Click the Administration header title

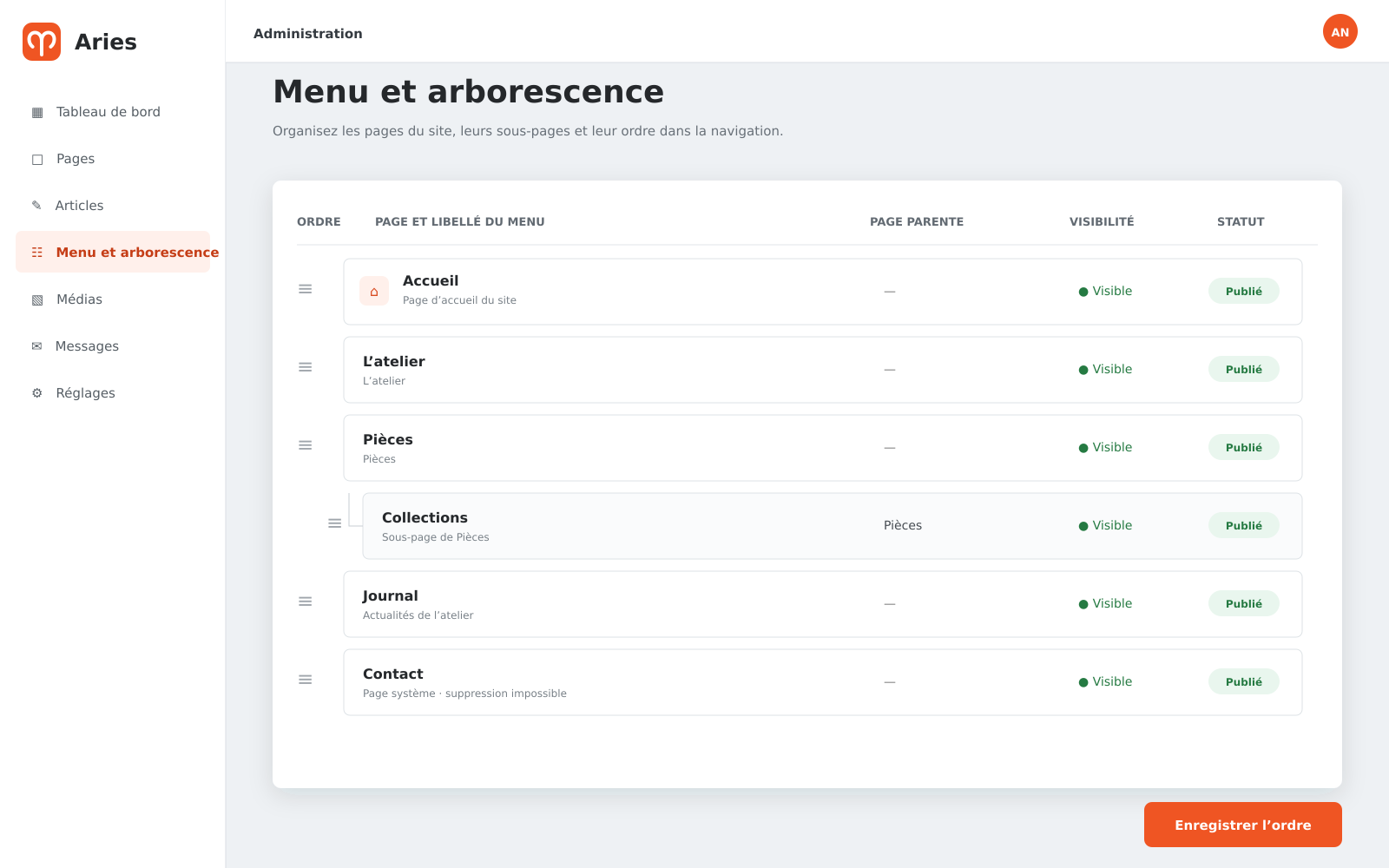[x=308, y=34]
